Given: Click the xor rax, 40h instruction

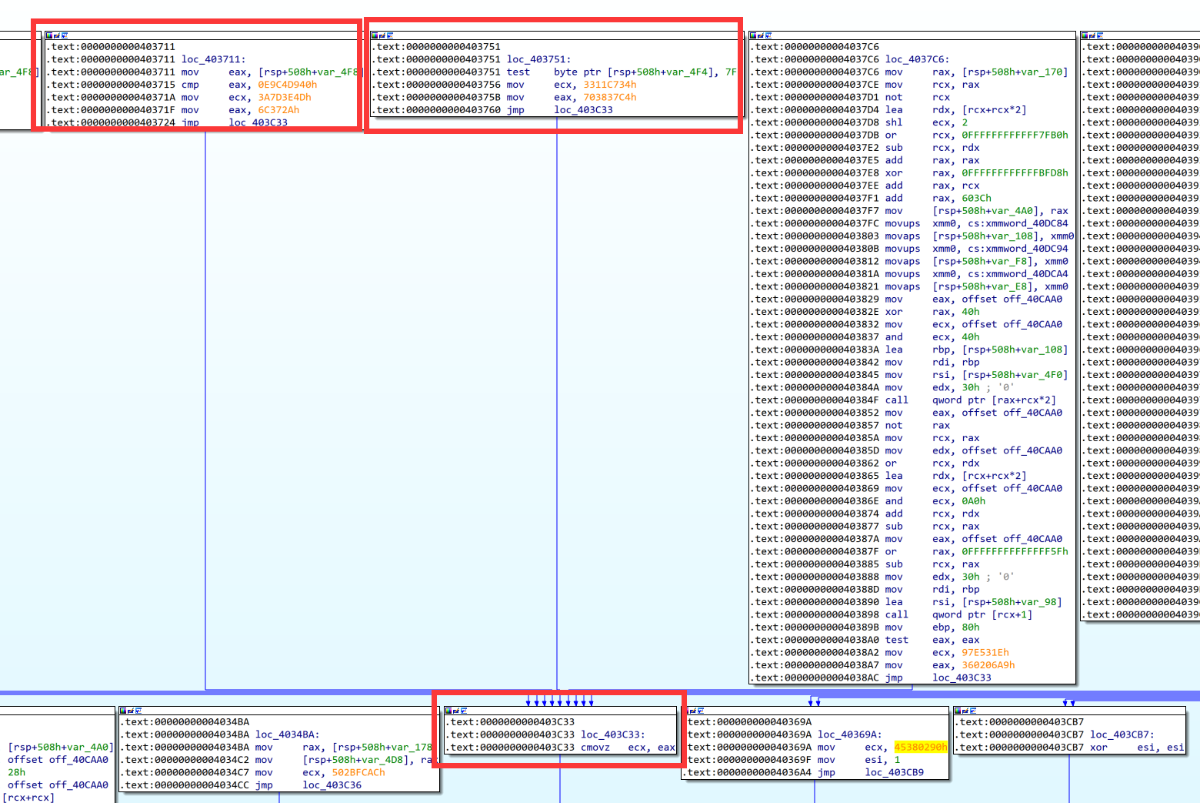Looking at the screenshot, I should click(x=864, y=312).
